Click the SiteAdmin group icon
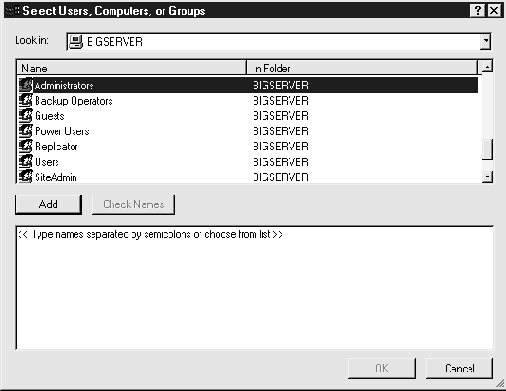The height and width of the screenshot is (391, 506). [x=26, y=176]
